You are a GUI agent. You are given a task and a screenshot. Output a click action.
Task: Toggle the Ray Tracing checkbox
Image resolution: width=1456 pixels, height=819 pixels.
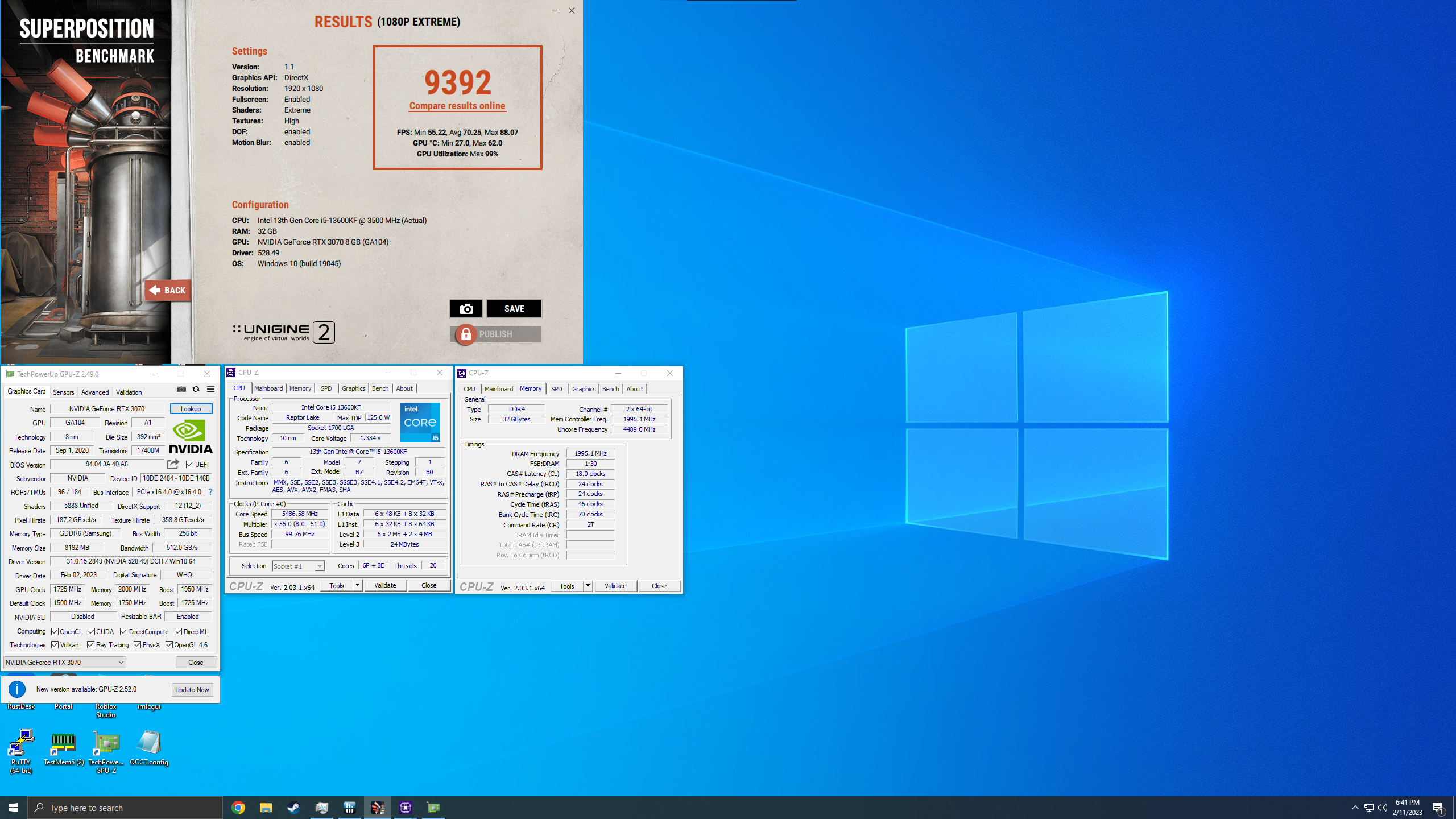[90, 644]
